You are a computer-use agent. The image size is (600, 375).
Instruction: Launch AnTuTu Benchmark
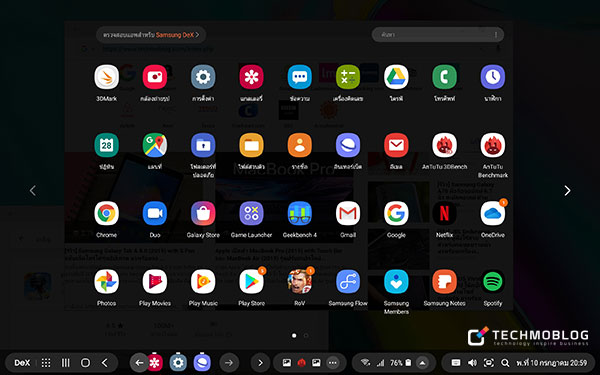pyautogui.click(x=493, y=145)
